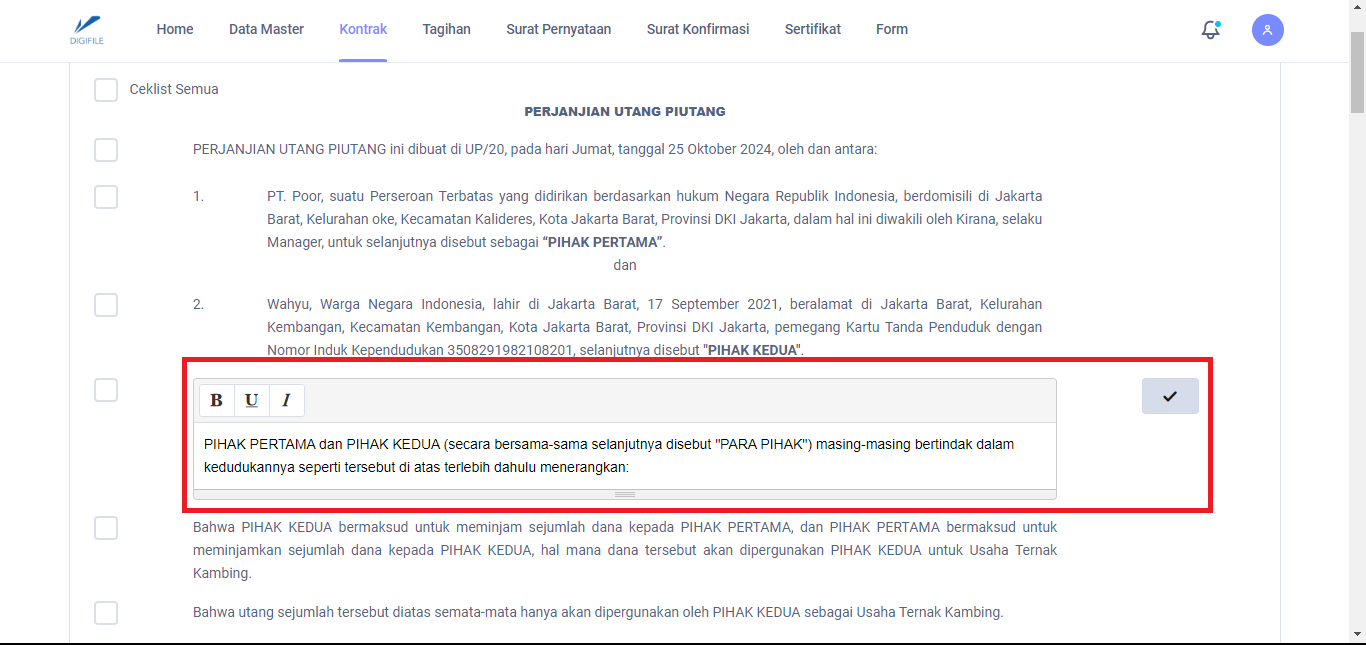Image resolution: width=1366 pixels, height=645 pixels.
Task: Tick the Ceklist Semua checkbox
Action: click(106, 90)
